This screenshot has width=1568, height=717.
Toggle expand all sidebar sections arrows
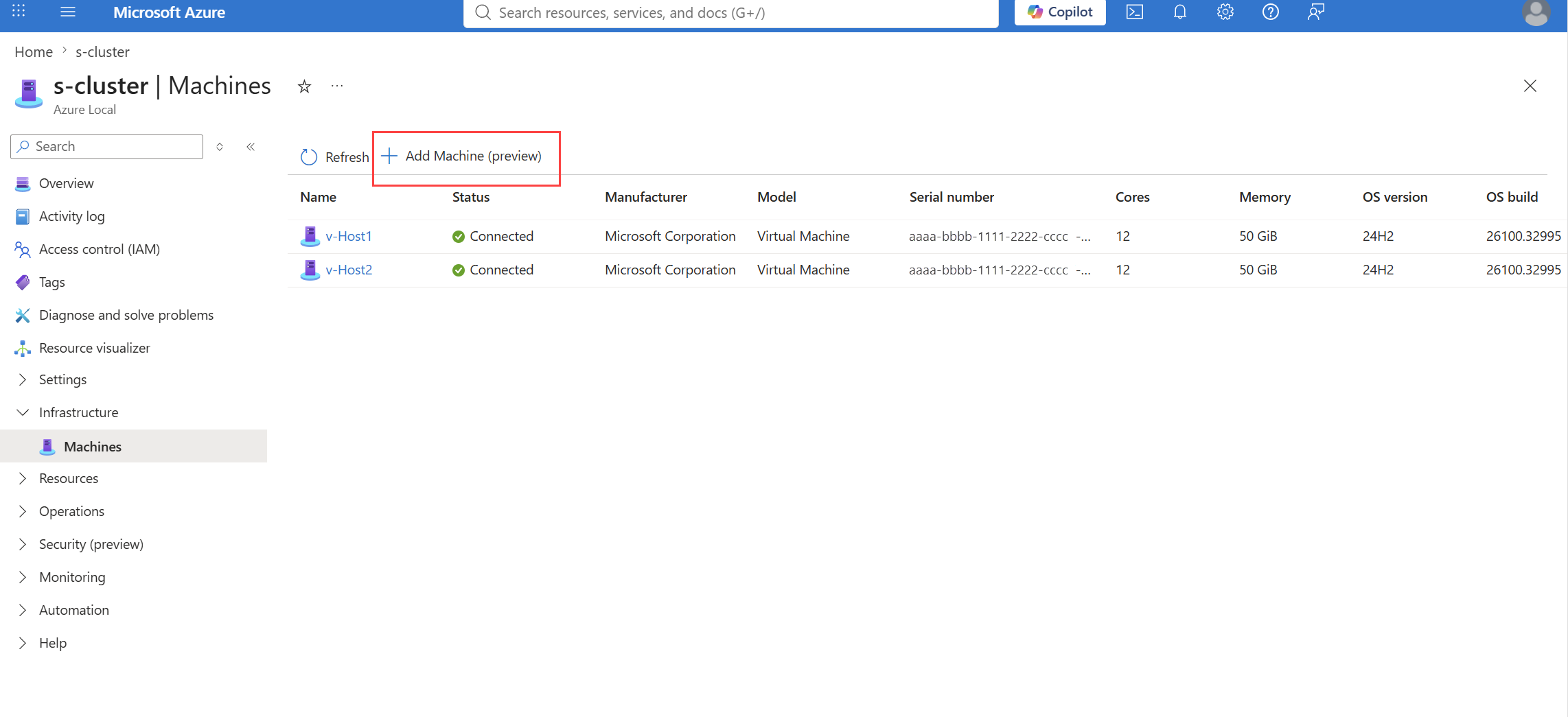[220, 147]
